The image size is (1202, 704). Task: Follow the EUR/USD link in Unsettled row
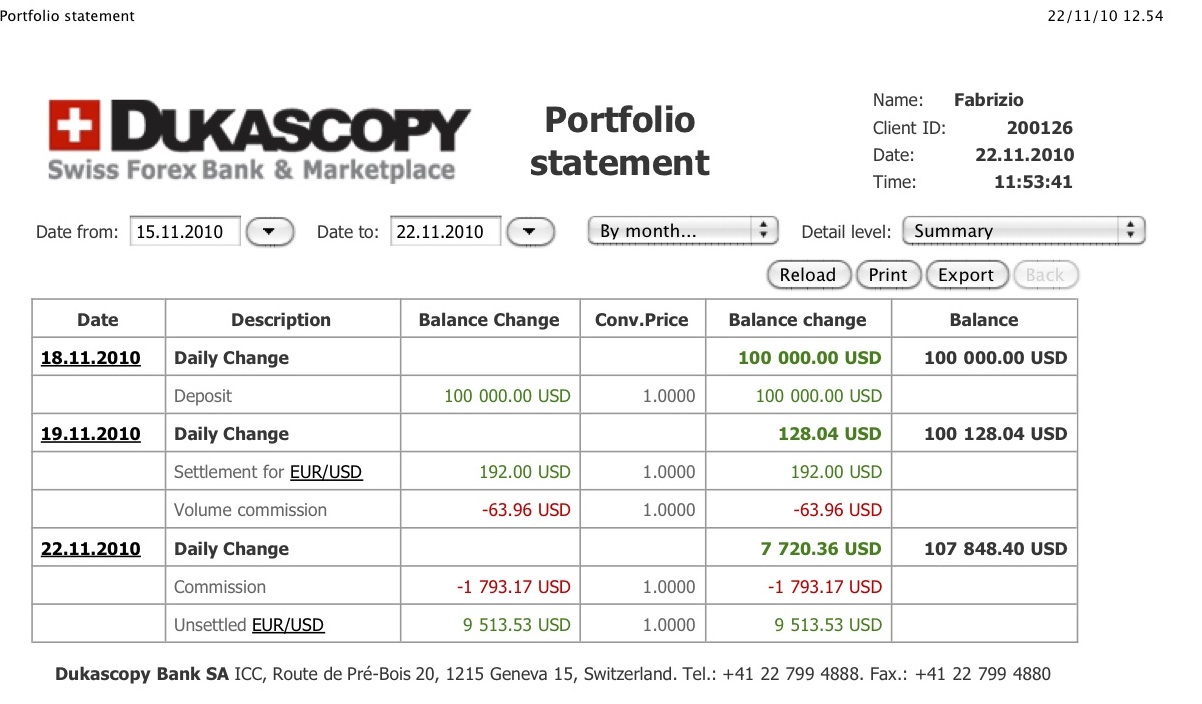288,625
